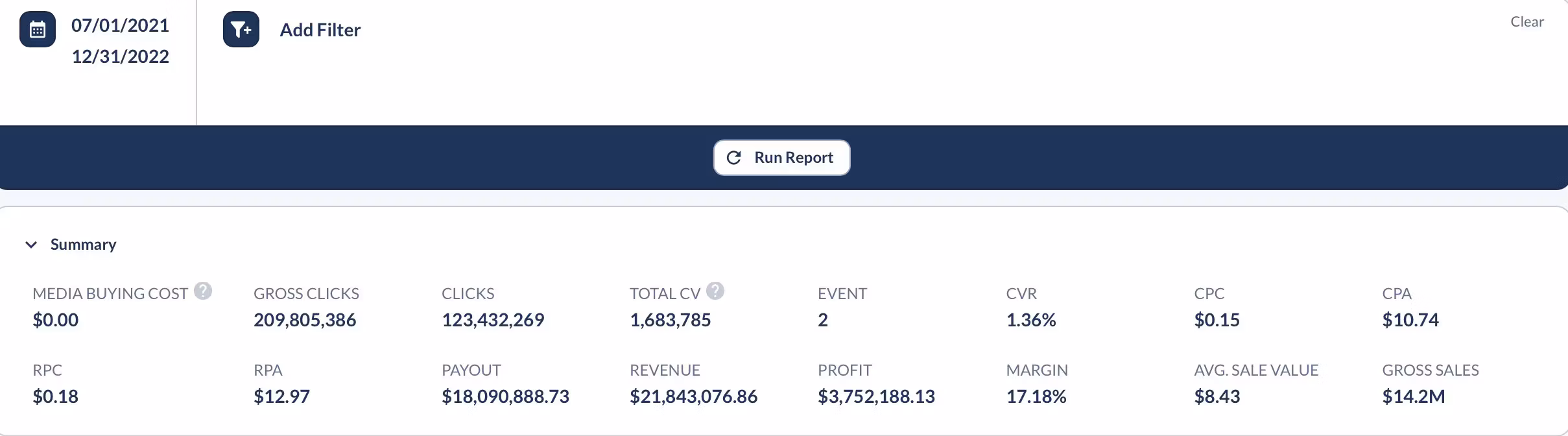1568x436 pixels.
Task: Click the Payout value $18,090,888.73
Action: 505,396
